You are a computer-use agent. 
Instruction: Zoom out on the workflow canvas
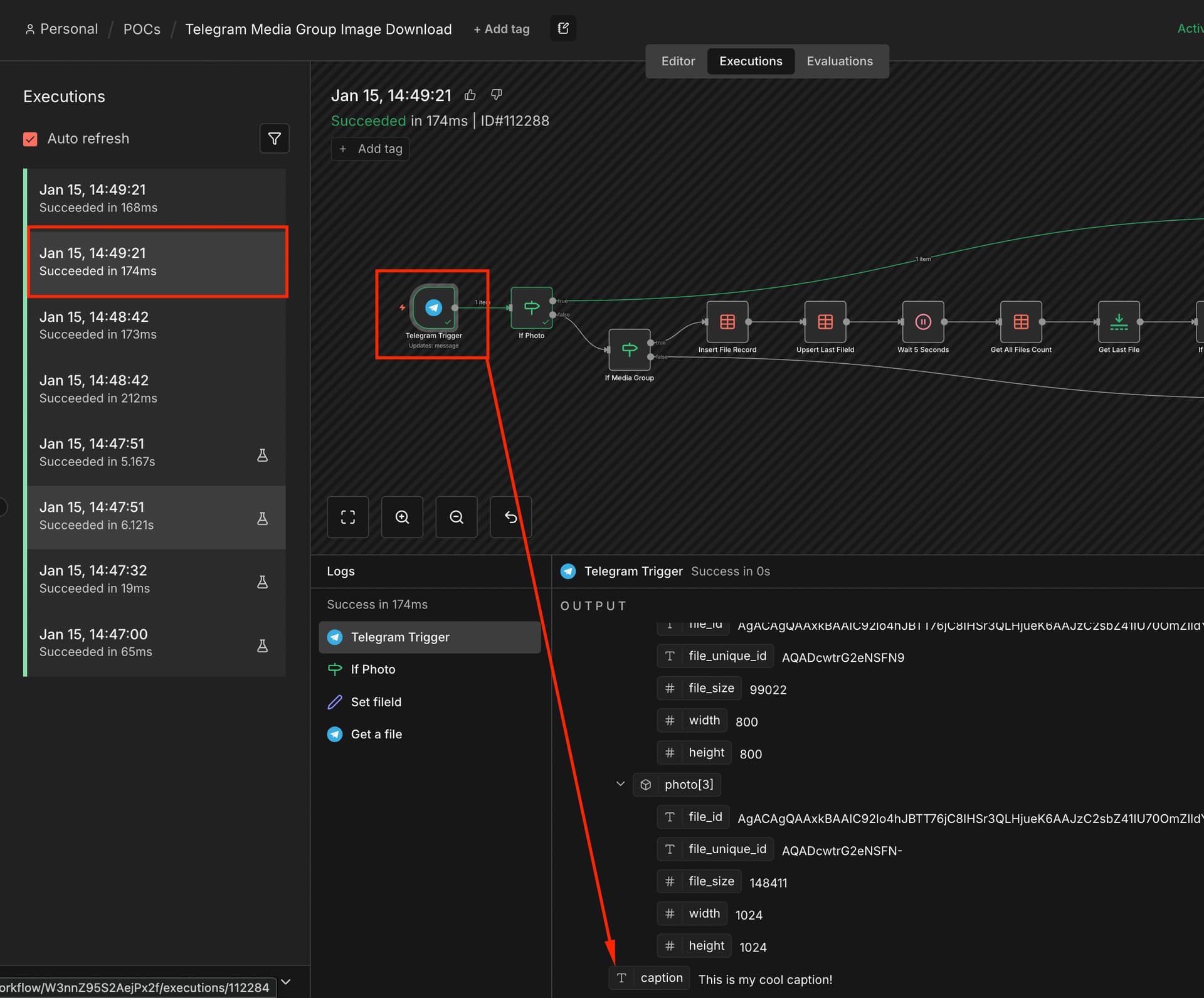[x=457, y=517]
